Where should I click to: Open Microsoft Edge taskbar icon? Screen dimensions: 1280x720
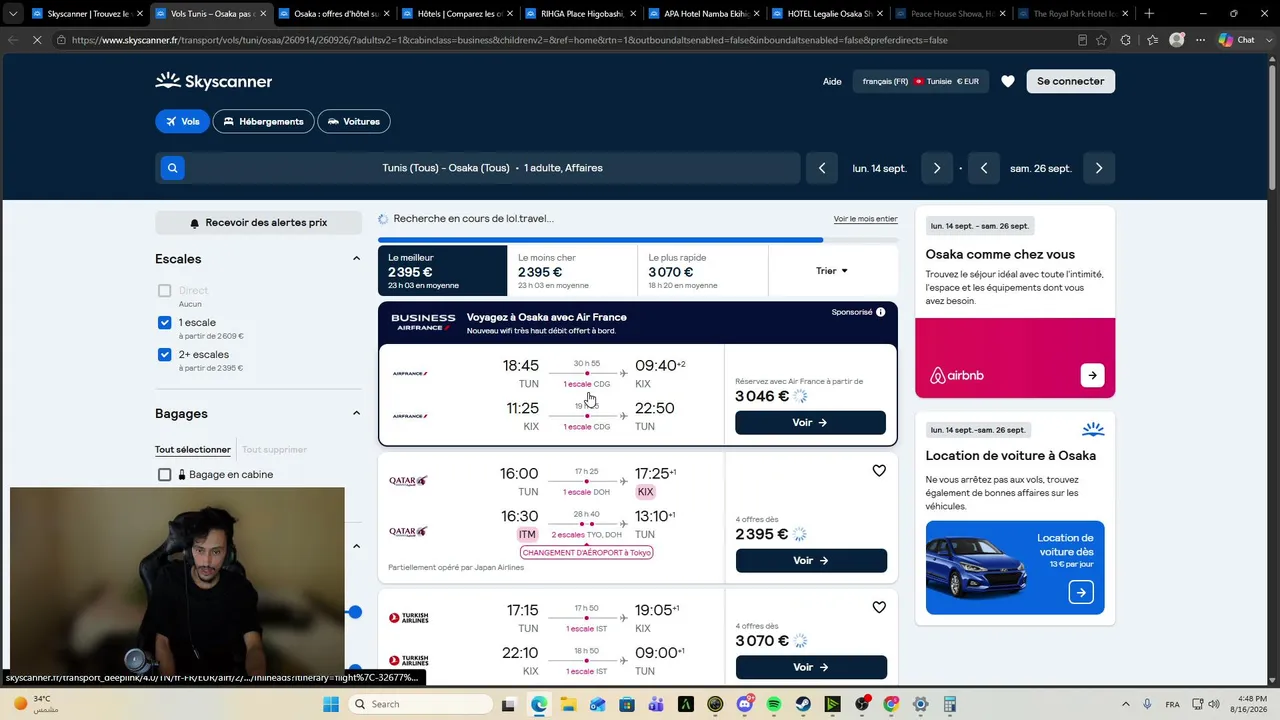tap(539, 704)
